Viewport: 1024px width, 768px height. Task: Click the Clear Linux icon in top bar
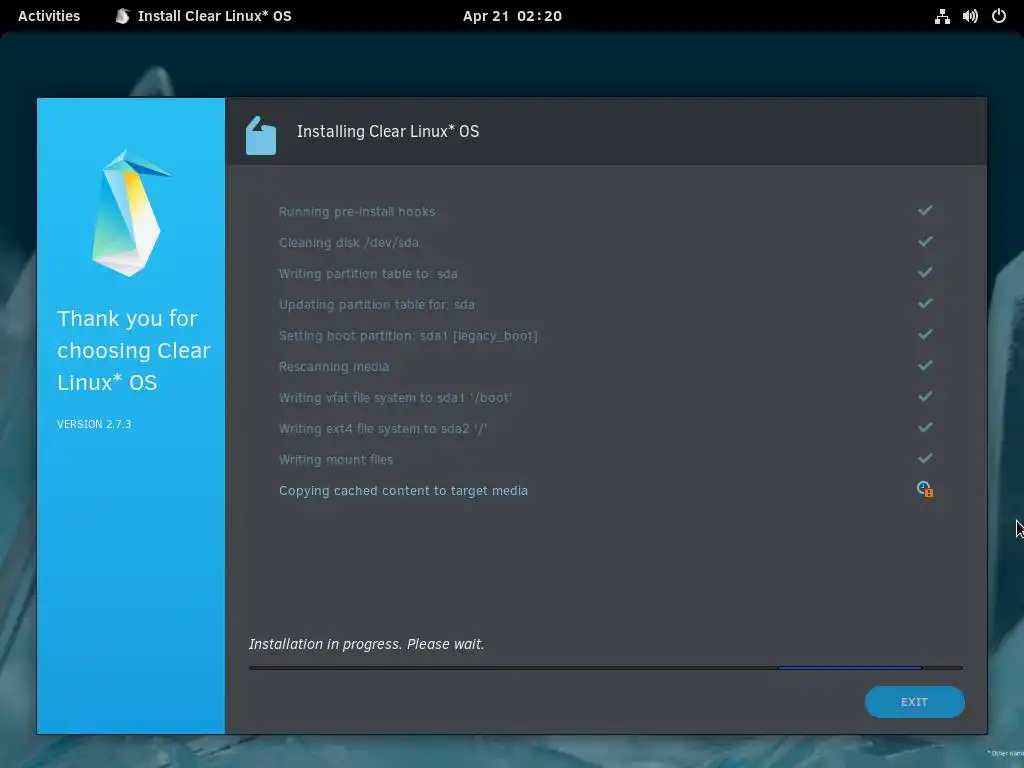pos(122,16)
